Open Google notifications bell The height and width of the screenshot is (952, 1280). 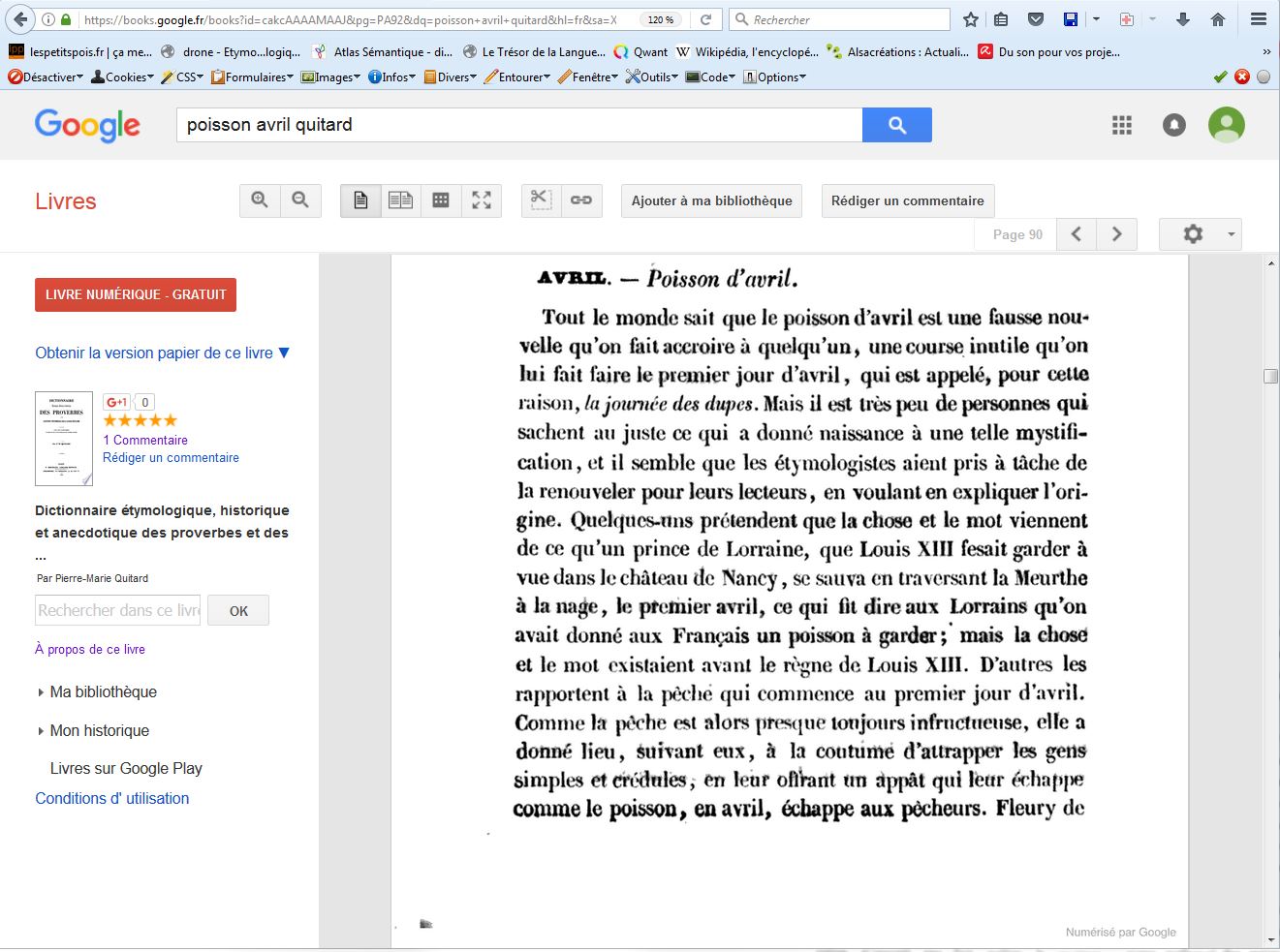click(1174, 125)
